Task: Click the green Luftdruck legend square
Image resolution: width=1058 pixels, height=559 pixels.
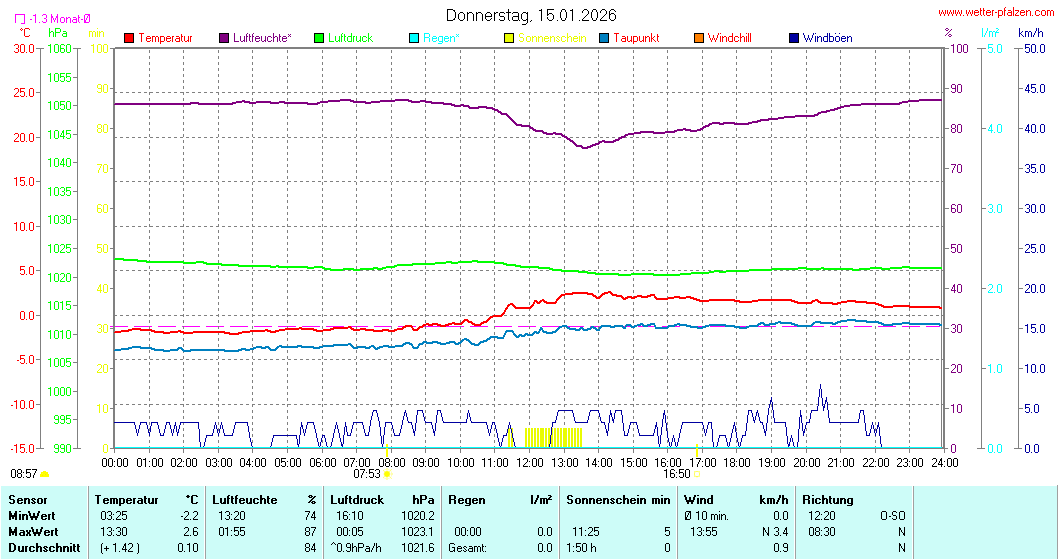Action: click(x=320, y=38)
